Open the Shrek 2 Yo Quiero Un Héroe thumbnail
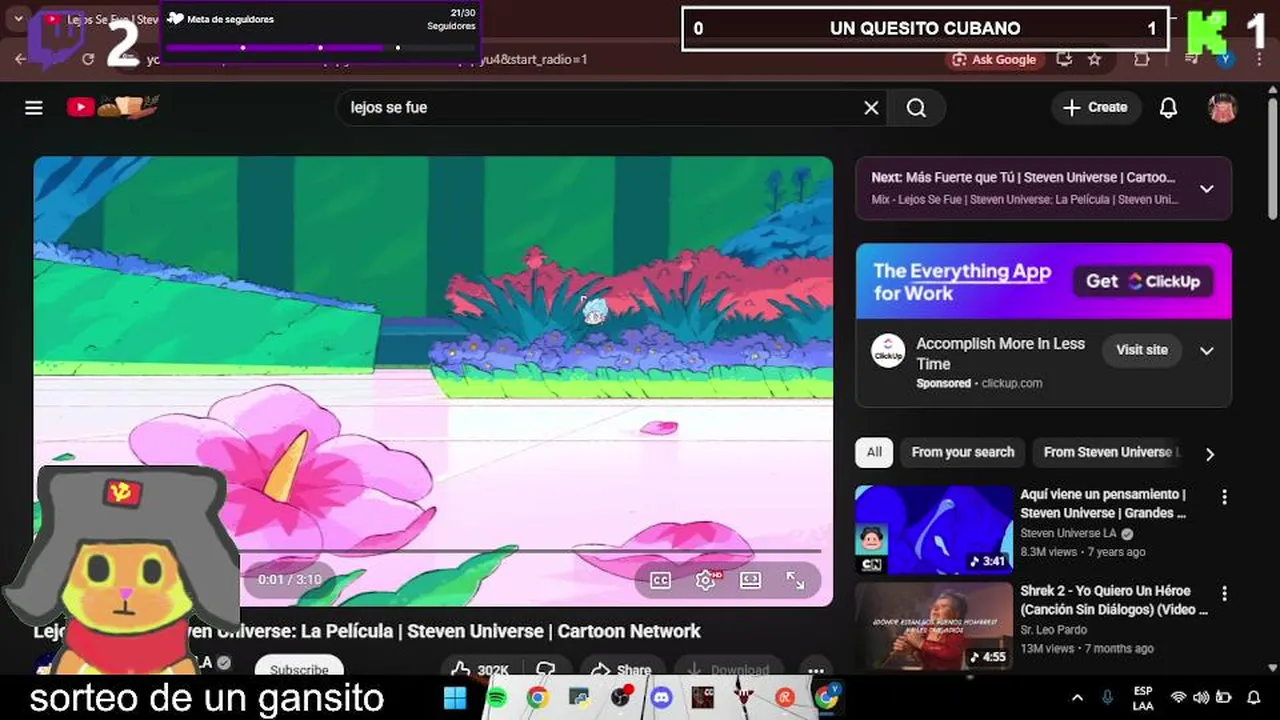 pos(934,626)
